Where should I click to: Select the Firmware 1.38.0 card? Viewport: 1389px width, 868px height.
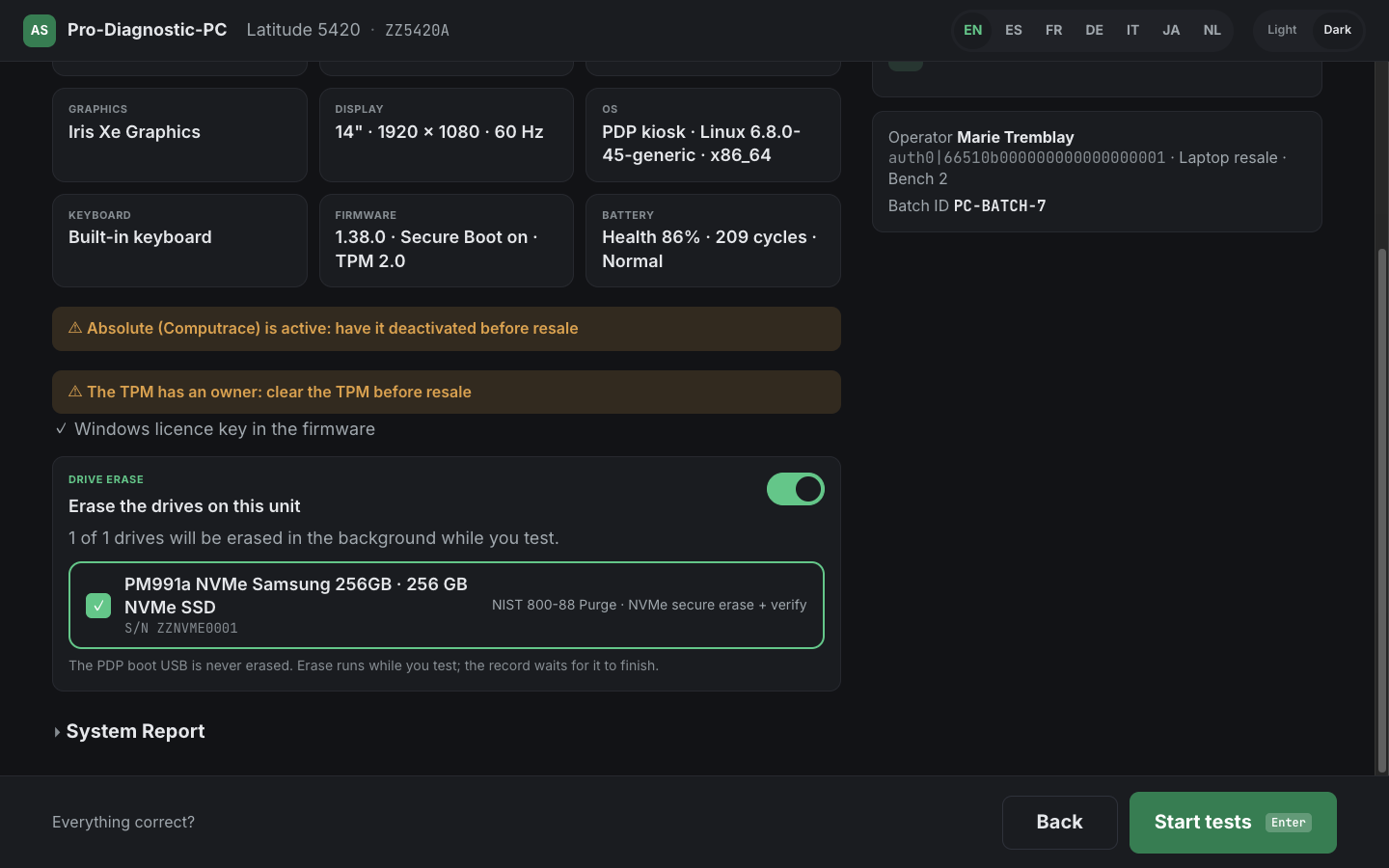point(447,240)
